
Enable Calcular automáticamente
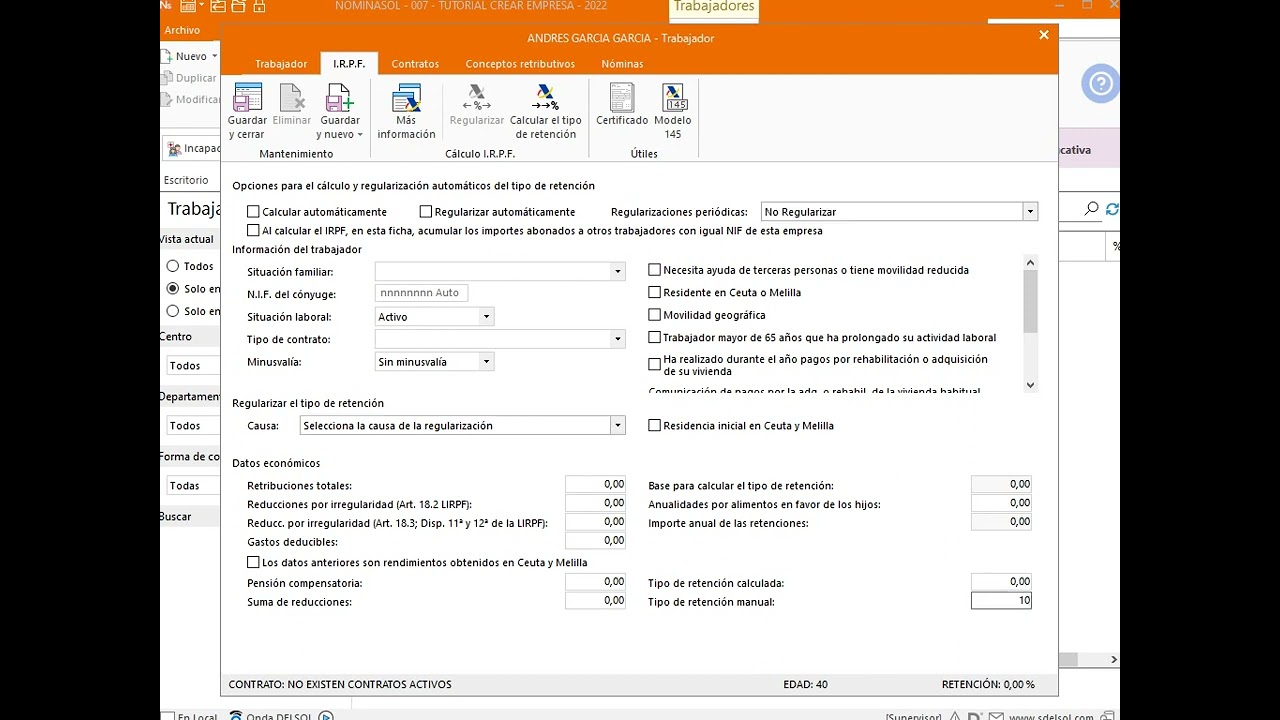coord(253,212)
